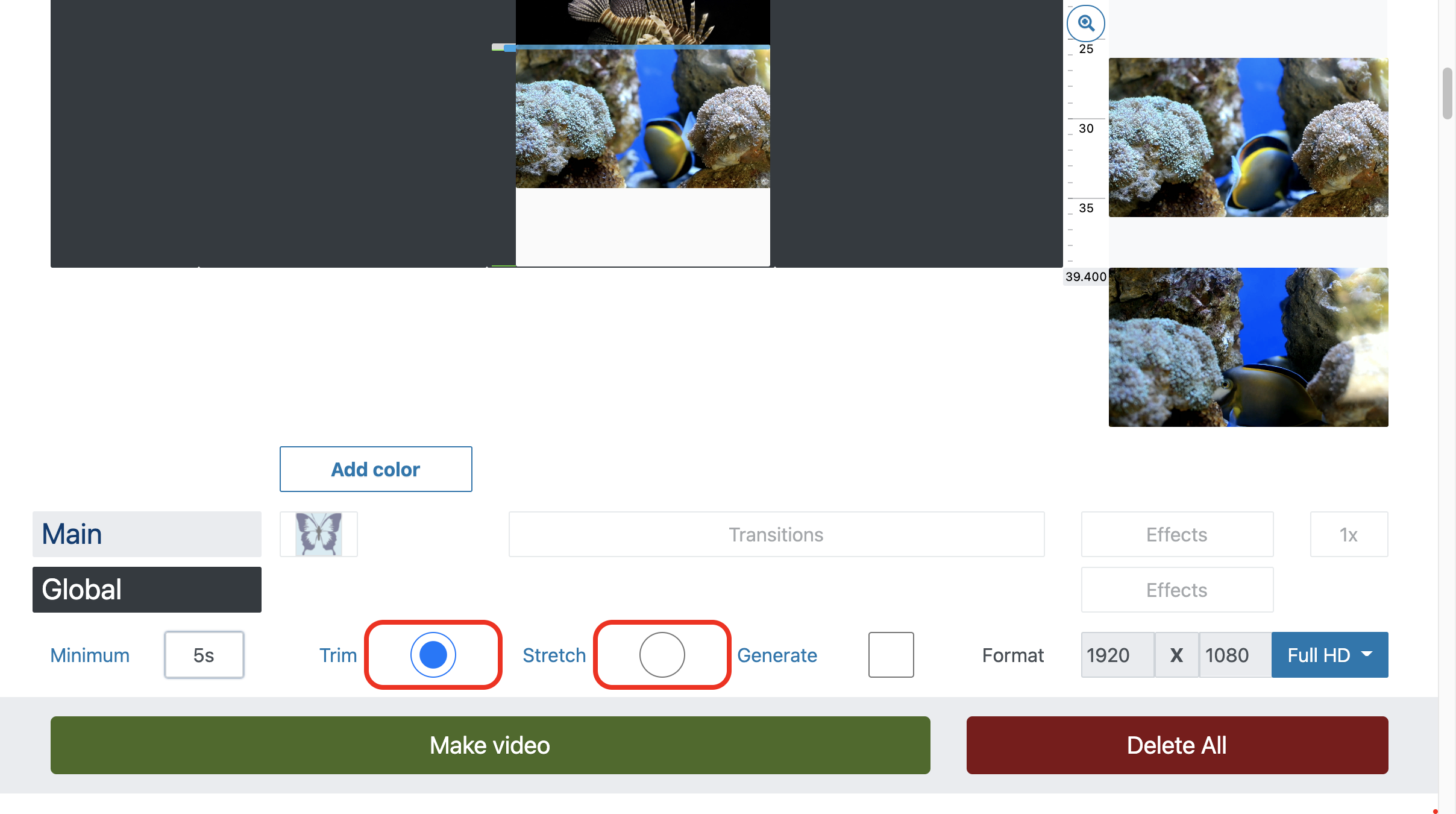Edit the Minimum duration input field

(x=204, y=655)
